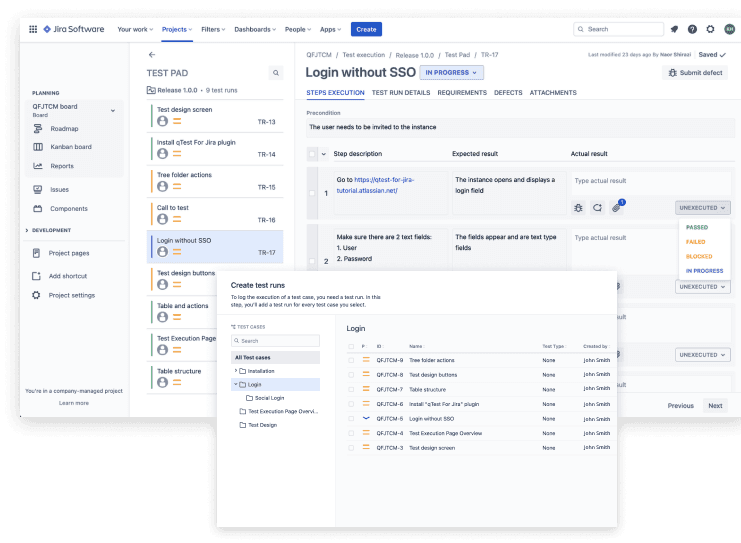Image resolution: width=741 pixels, height=543 pixels.
Task: Open the app switcher grid icon
Action: click(33, 30)
